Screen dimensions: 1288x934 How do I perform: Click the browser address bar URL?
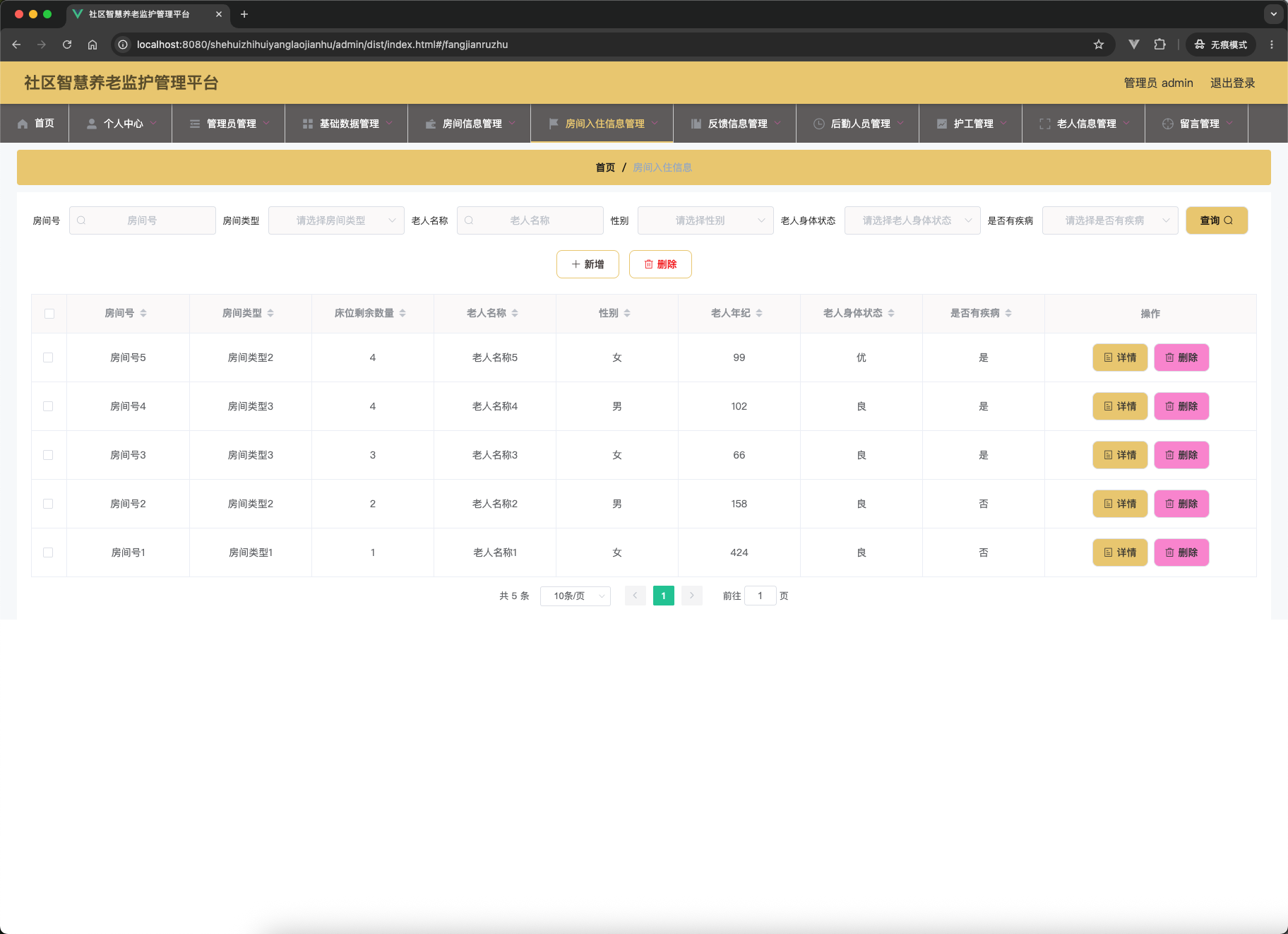pyautogui.click(x=323, y=45)
